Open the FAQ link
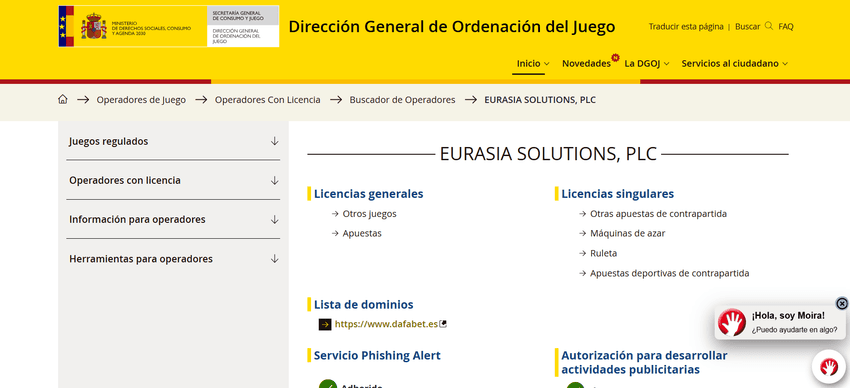Screen dimensions: 850x388 tap(786, 26)
